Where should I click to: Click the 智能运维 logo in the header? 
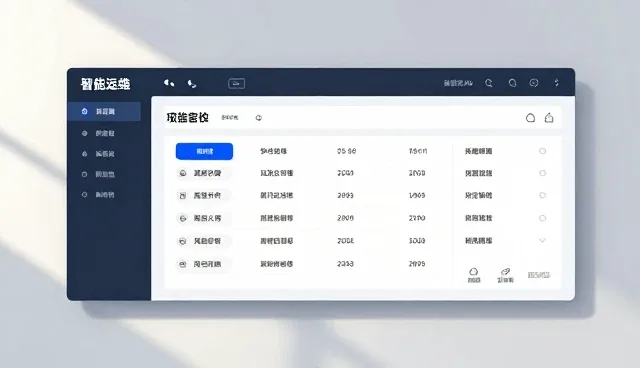click(x=106, y=84)
